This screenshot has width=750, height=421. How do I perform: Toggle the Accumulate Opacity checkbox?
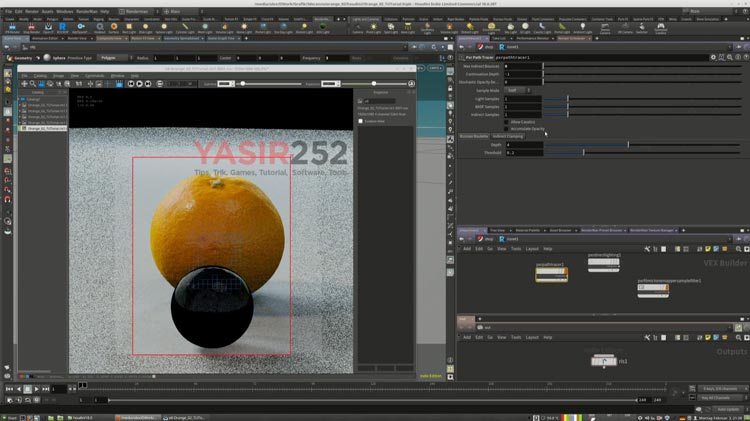click(506, 128)
